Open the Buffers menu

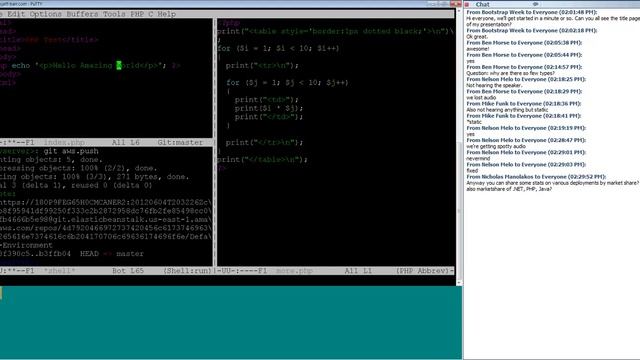[82, 14]
